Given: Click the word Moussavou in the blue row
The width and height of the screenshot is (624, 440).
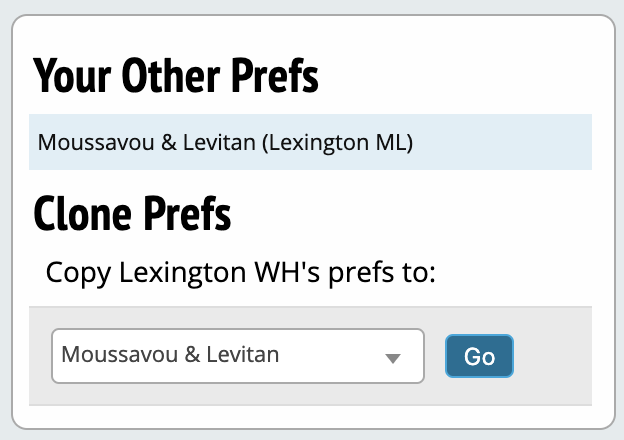Looking at the screenshot, I should pyautogui.click(x=84, y=142).
